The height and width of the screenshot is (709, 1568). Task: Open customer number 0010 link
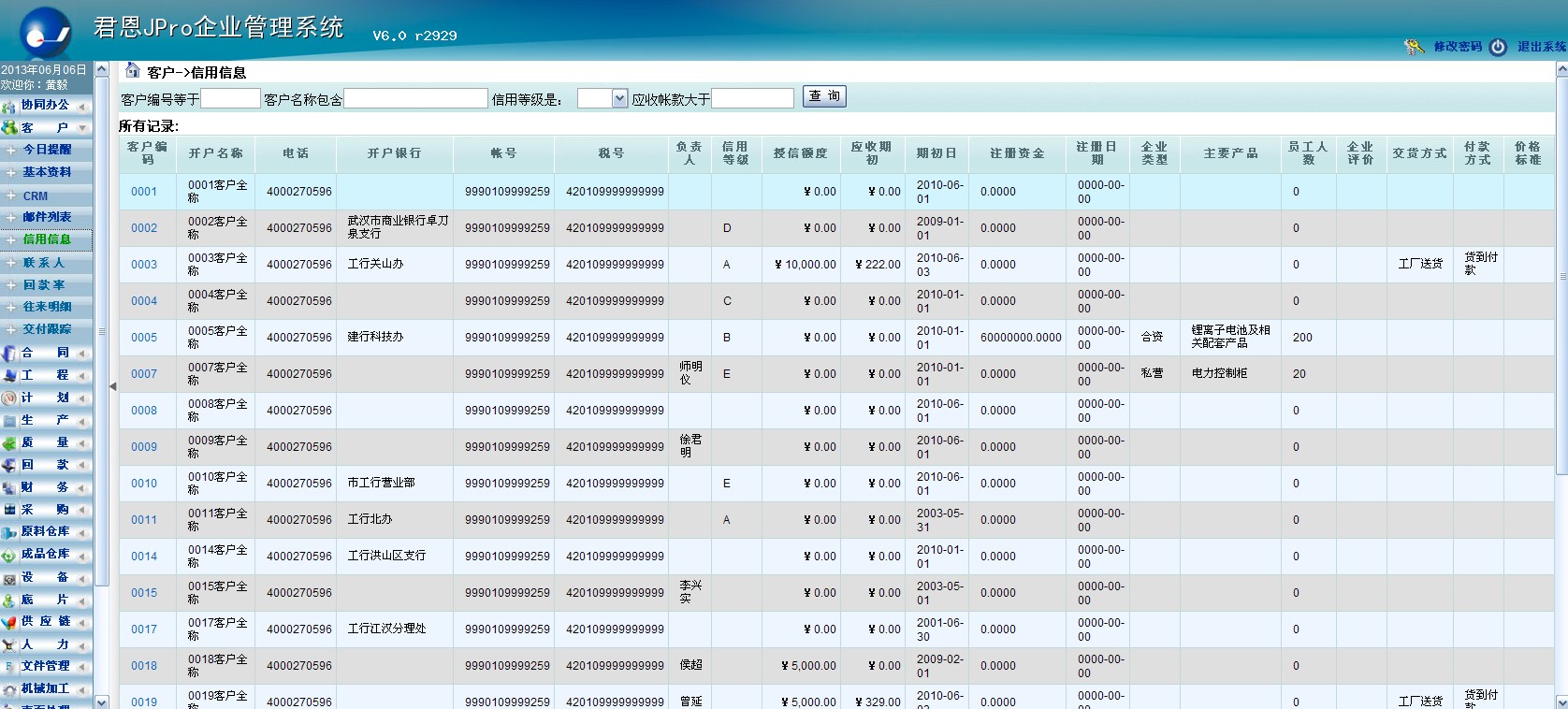pyautogui.click(x=144, y=484)
